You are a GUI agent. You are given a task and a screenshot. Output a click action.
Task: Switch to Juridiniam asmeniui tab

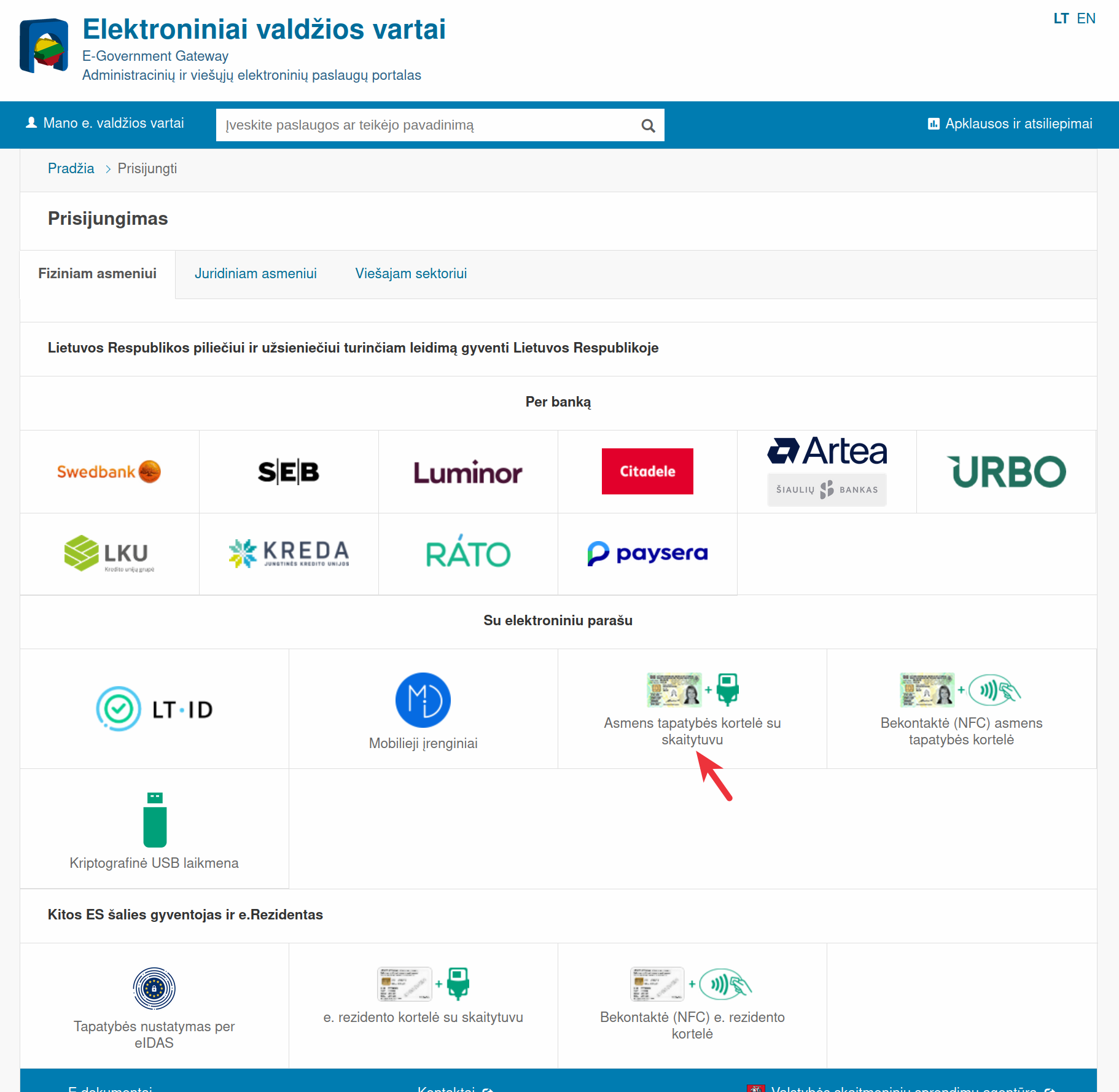coord(255,274)
